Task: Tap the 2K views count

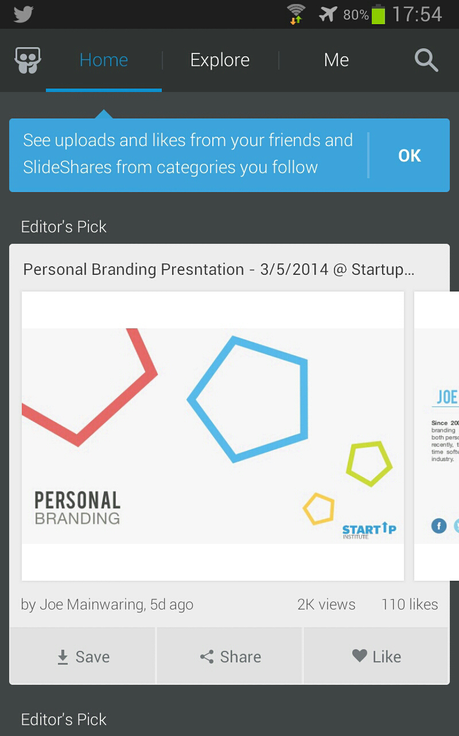Action: click(x=326, y=604)
